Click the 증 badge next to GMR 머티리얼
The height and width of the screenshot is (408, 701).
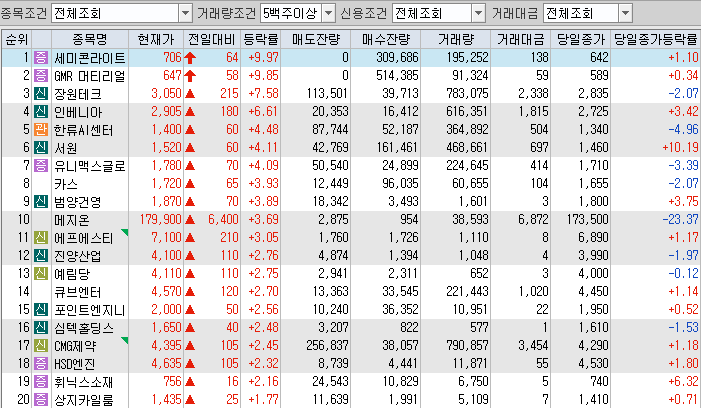click(41, 76)
